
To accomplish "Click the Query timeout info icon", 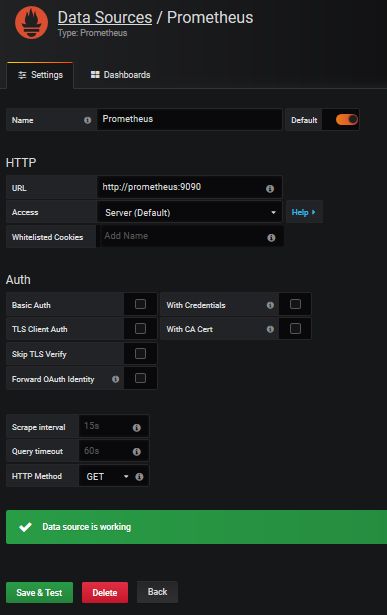I will [136, 452].
